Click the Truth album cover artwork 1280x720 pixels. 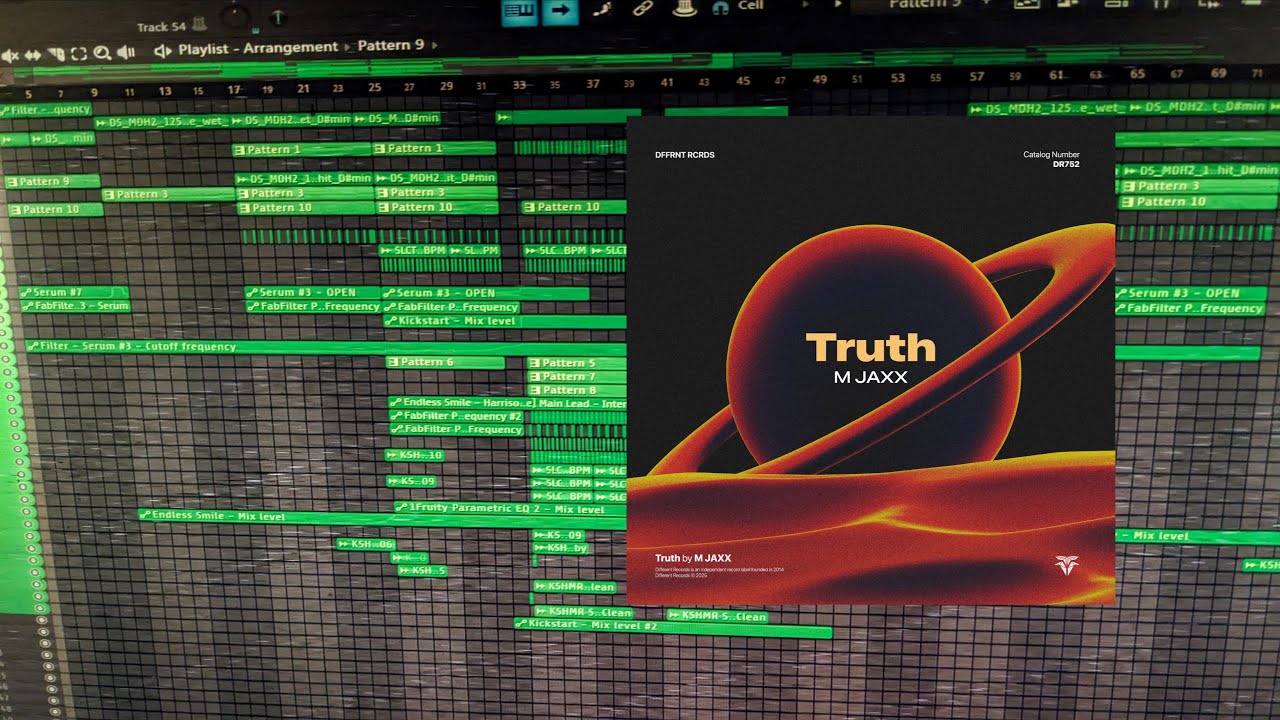click(870, 360)
